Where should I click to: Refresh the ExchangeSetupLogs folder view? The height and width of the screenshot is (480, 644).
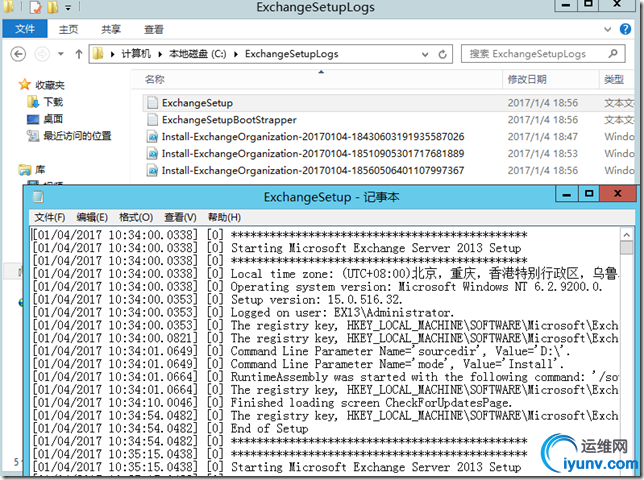coord(442,54)
